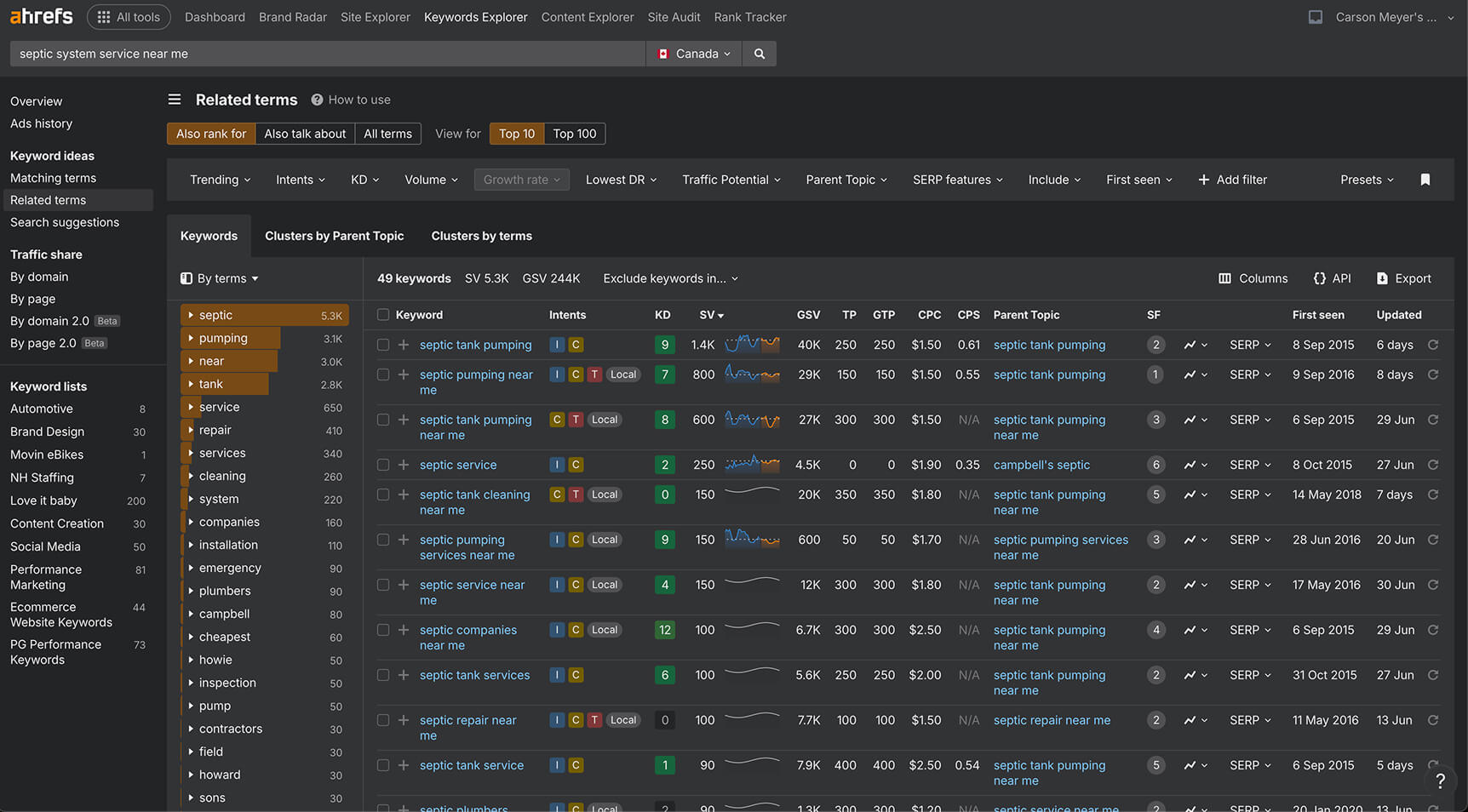Check the septic tank service row
The height and width of the screenshot is (812, 1468).
(383, 765)
